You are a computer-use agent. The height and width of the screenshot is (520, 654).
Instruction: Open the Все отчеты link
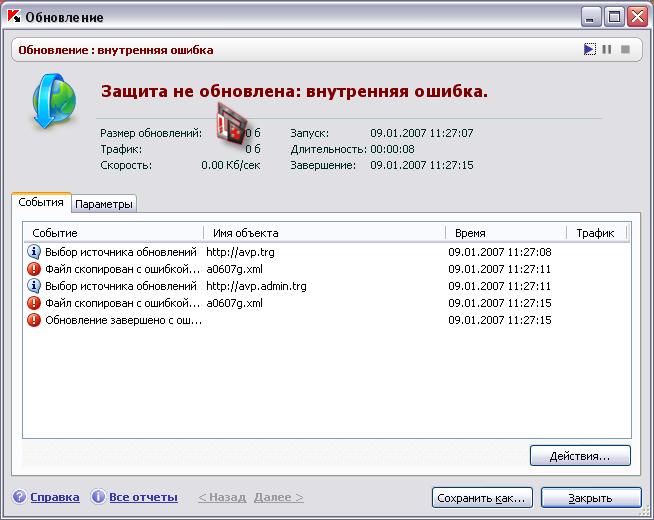[x=143, y=497]
